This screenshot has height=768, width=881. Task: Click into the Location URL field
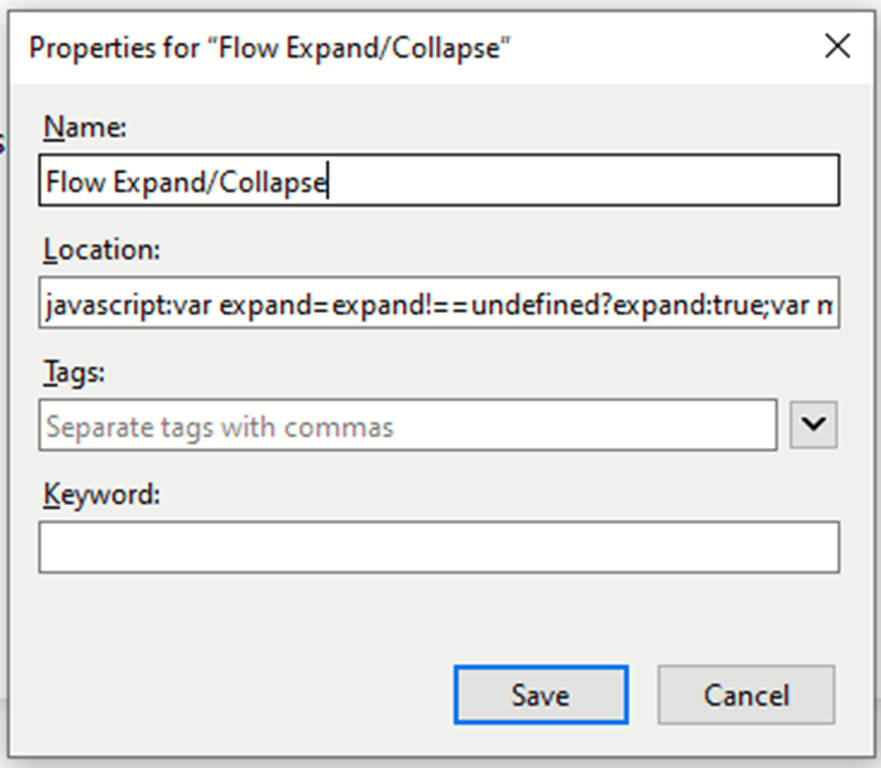point(438,304)
